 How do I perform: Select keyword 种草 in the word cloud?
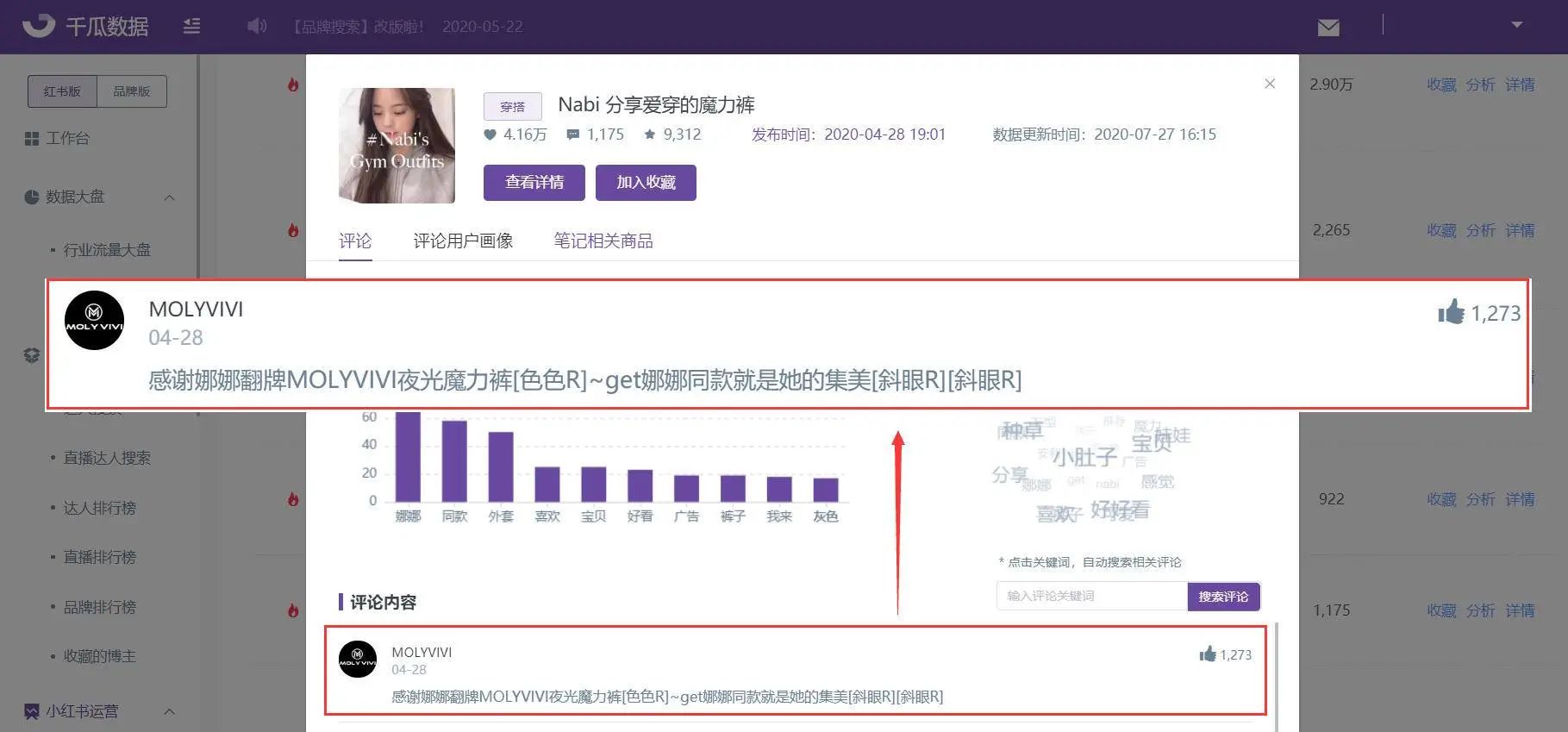[1022, 430]
